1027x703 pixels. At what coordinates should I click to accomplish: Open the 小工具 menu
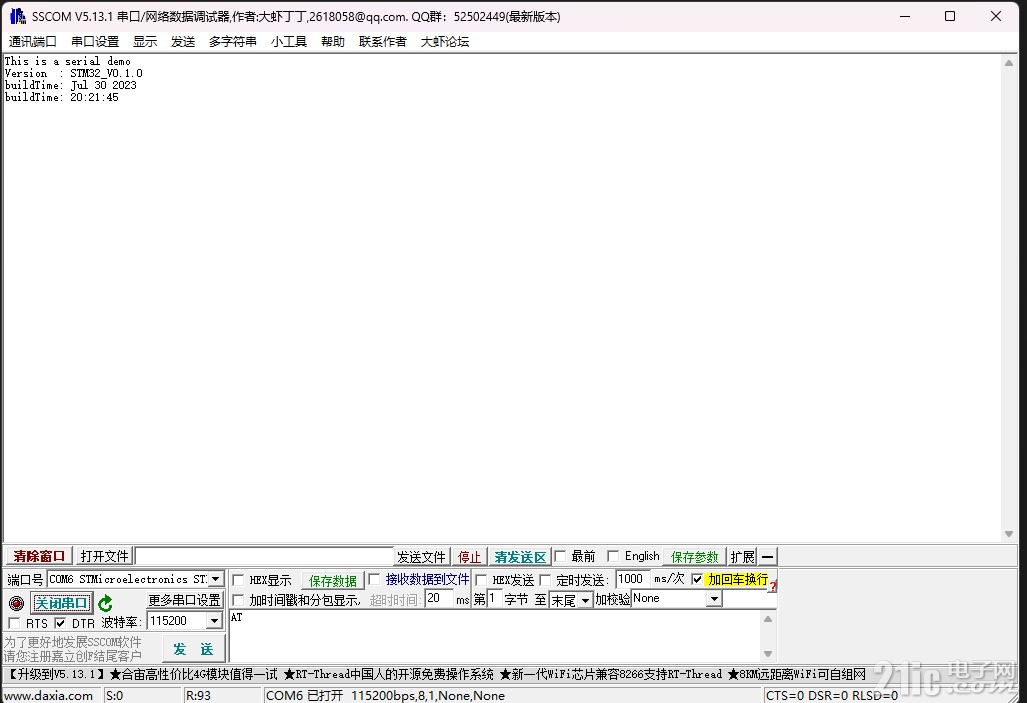(289, 41)
